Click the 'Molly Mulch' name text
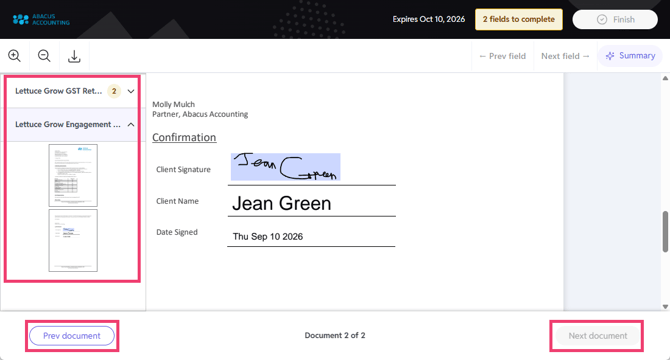Viewport: 670px width, 360px height. coord(173,104)
